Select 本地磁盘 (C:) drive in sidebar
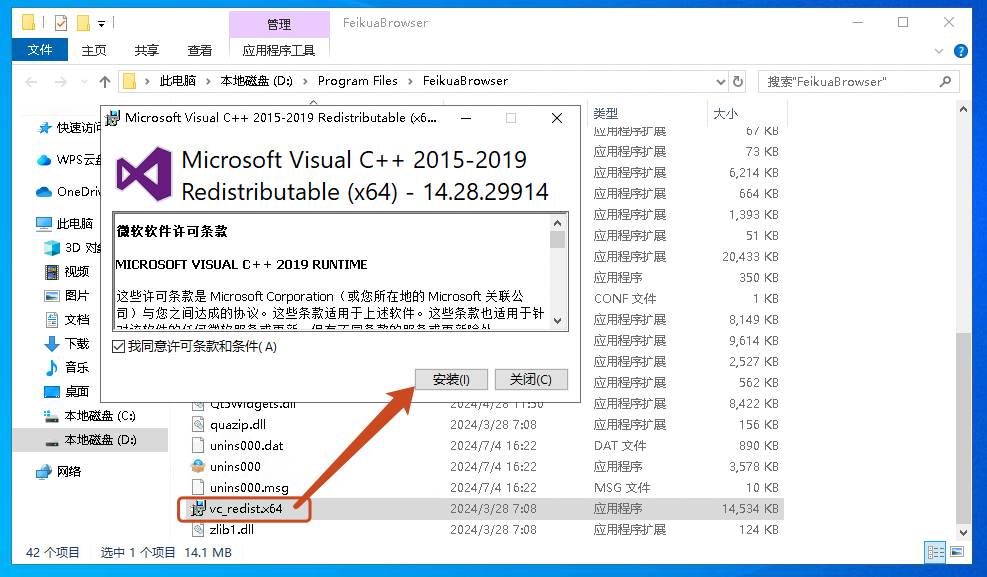The height and width of the screenshot is (577, 987). click(99, 416)
